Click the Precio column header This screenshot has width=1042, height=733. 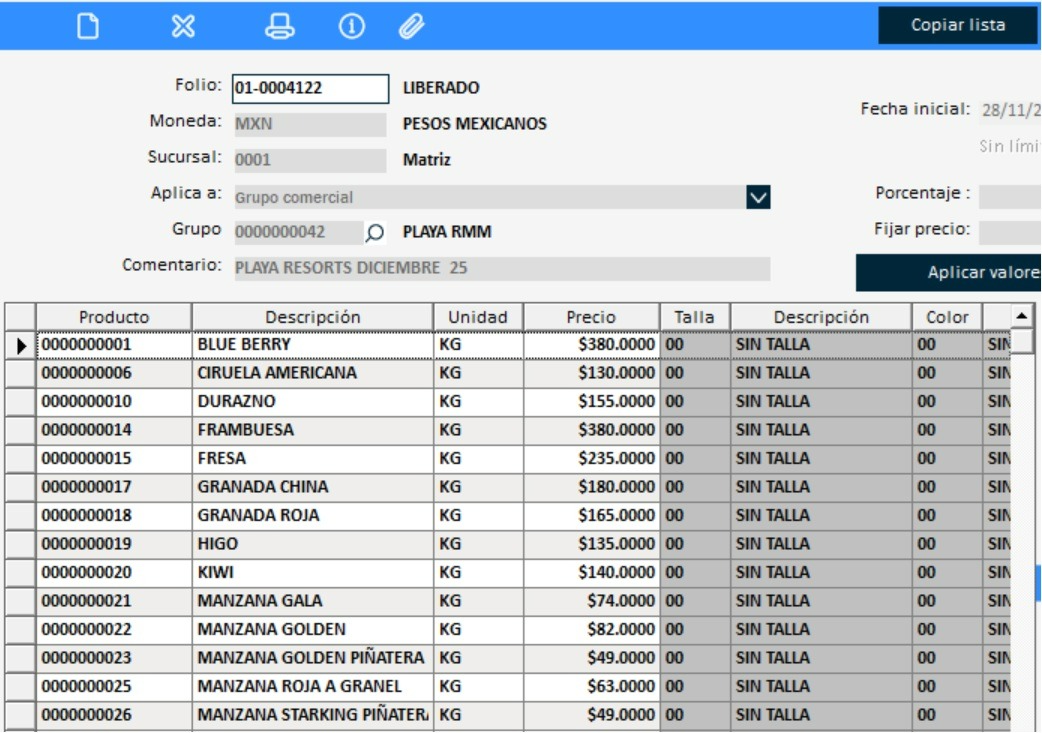tap(591, 317)
